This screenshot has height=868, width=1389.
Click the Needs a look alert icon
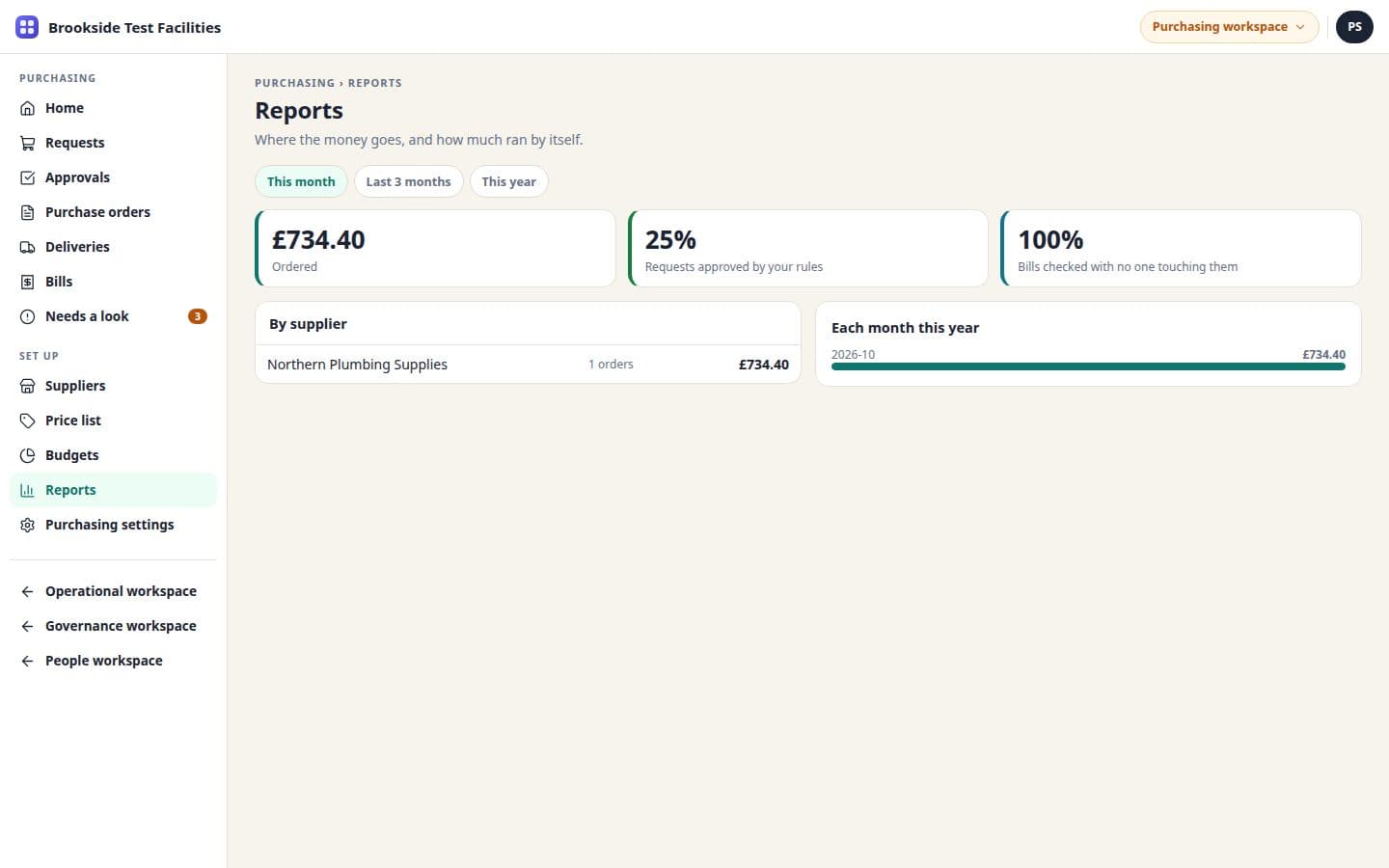tap(27, 316)
